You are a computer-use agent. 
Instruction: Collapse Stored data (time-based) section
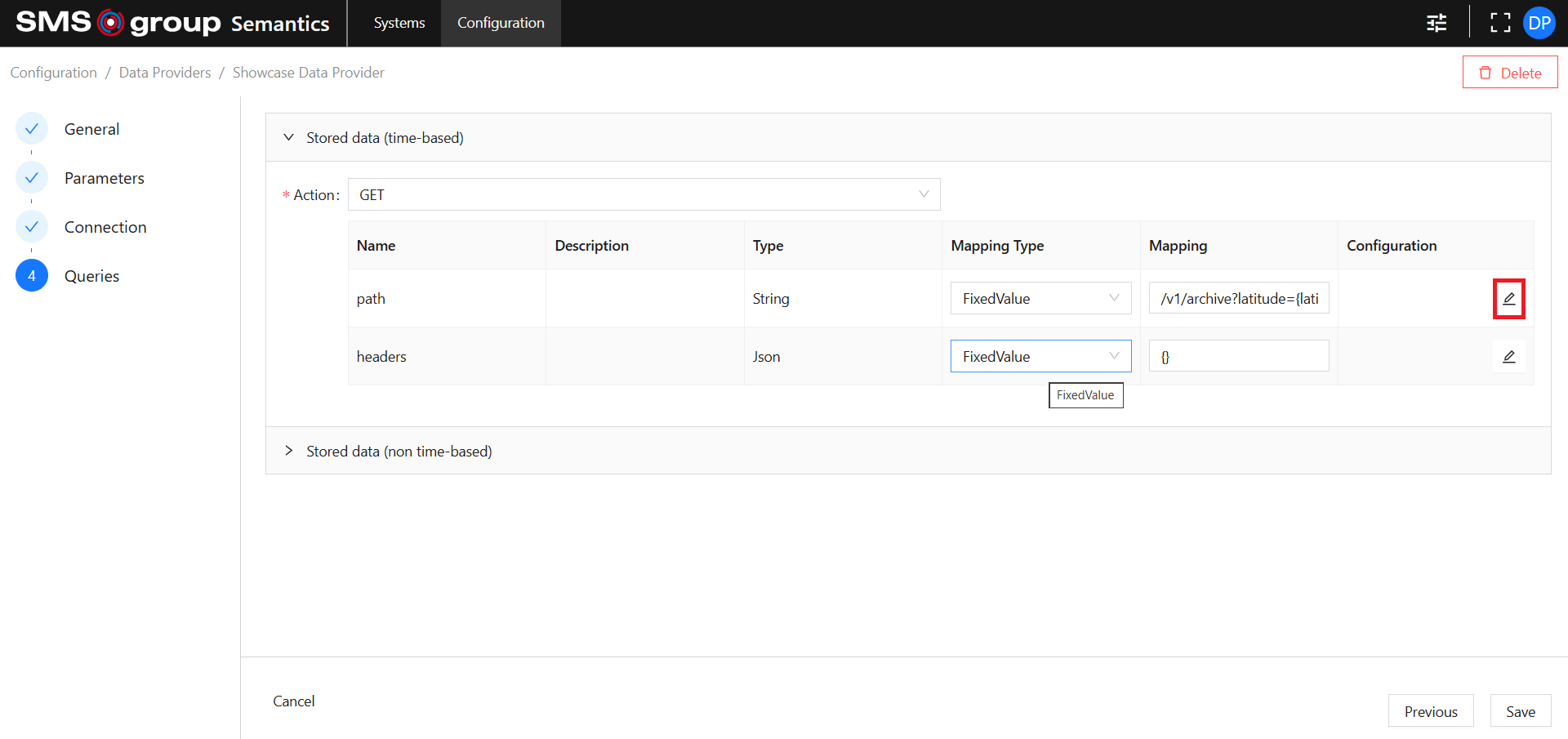coord(908,137)
